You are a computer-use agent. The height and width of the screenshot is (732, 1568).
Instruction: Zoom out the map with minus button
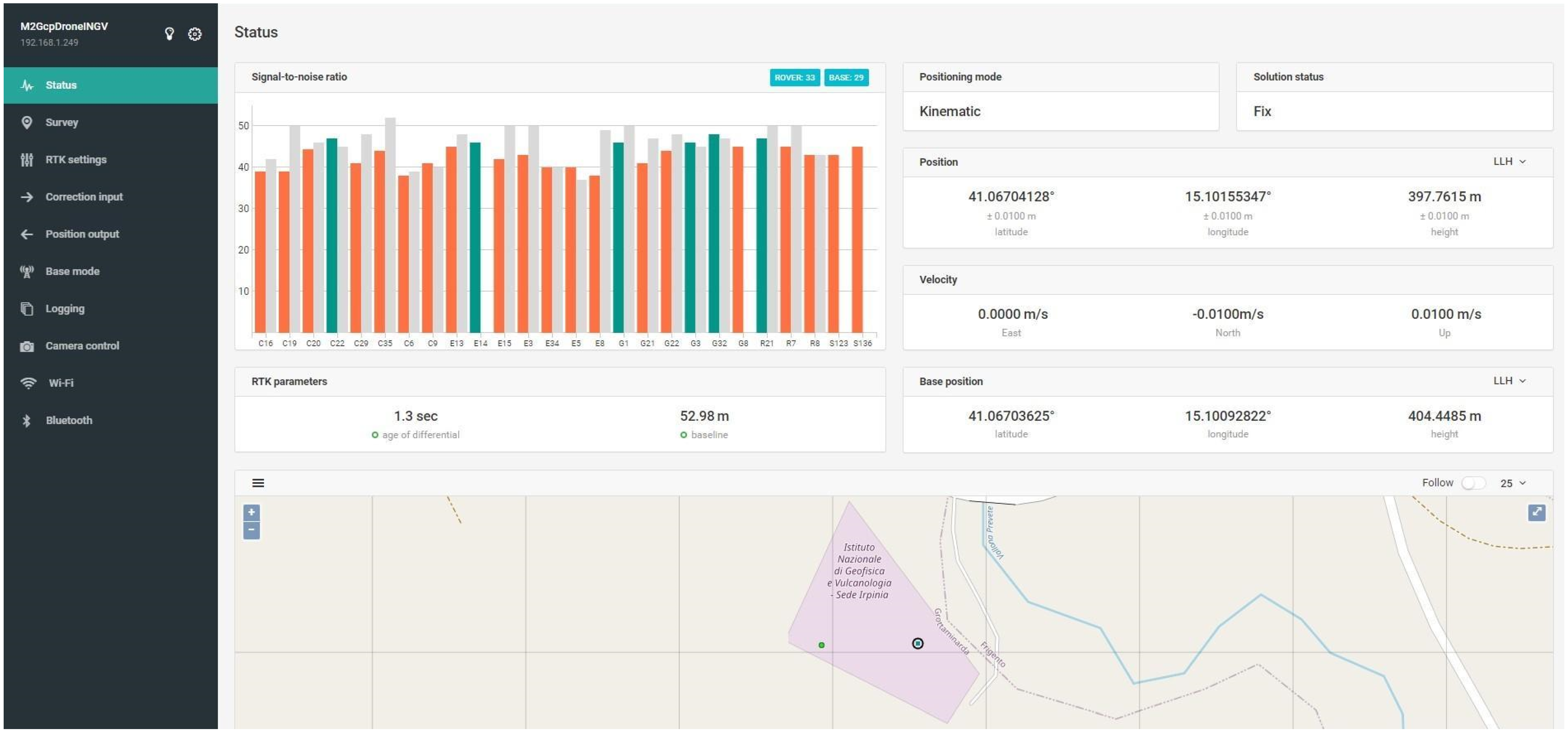tap(252, 530)
